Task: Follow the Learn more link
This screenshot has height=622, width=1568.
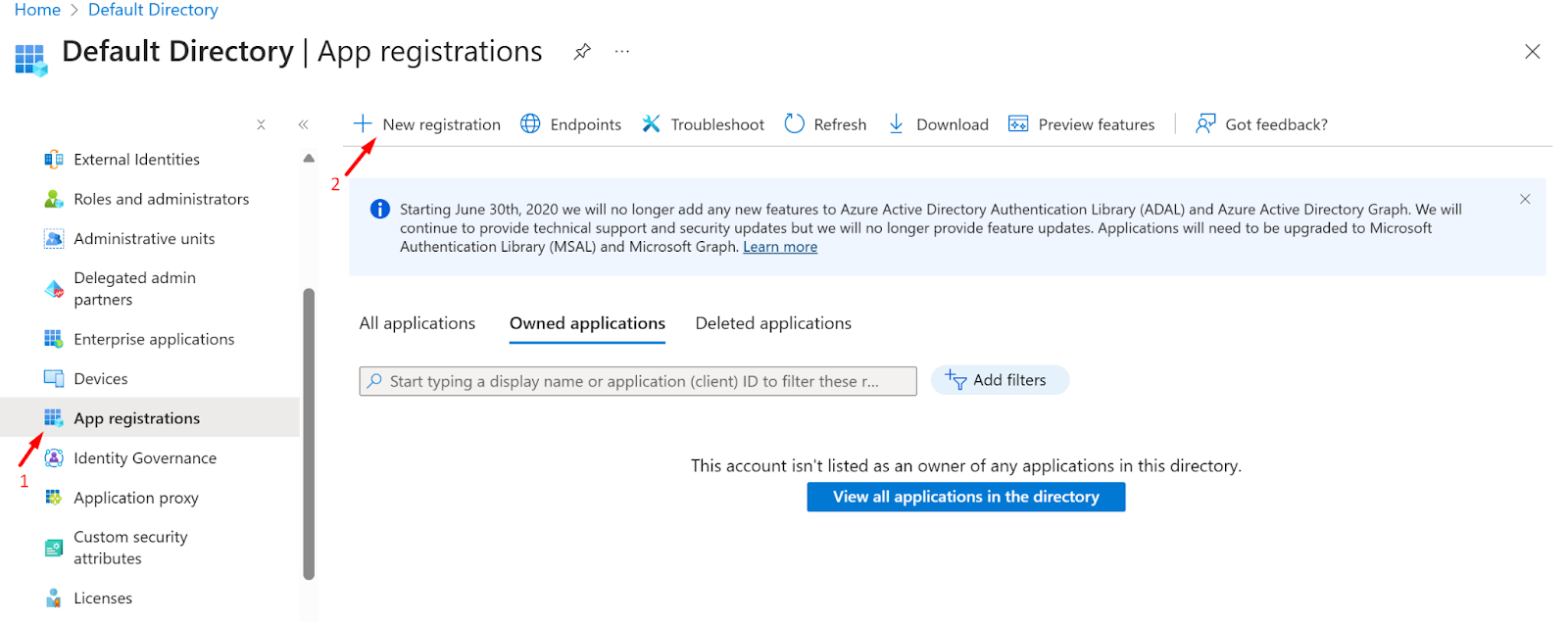Action: [x=780, y=247]
